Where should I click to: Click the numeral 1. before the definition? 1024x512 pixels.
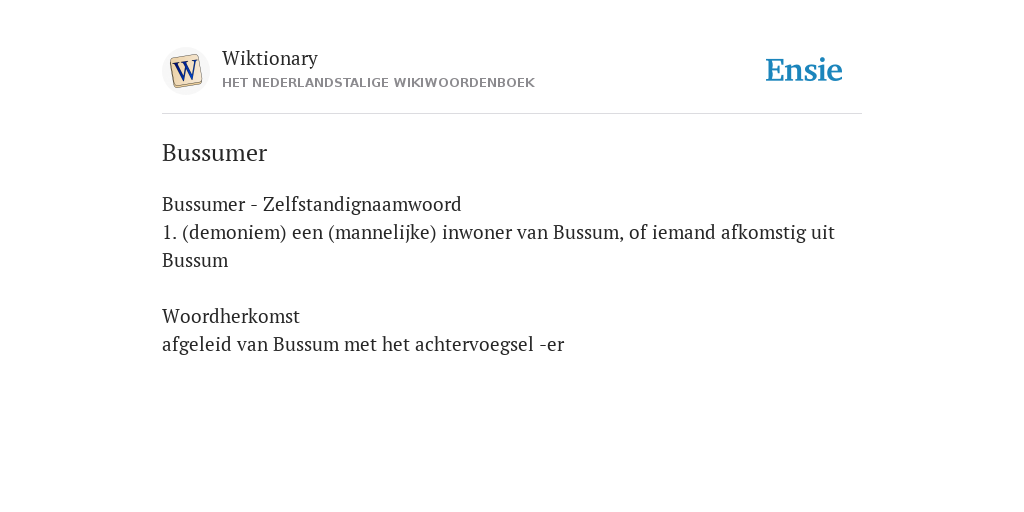point(169,232)
